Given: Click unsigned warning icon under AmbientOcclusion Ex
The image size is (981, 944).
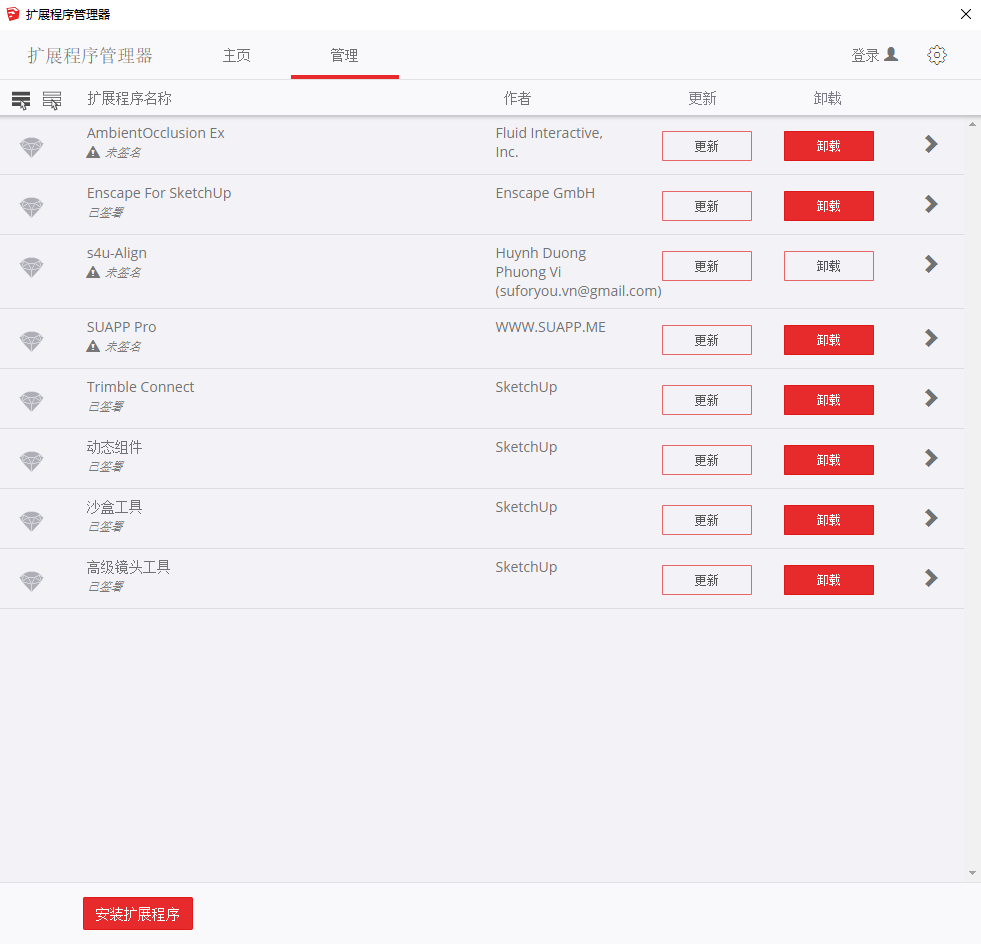Looking at the screenshot, I should pos(93,152).
